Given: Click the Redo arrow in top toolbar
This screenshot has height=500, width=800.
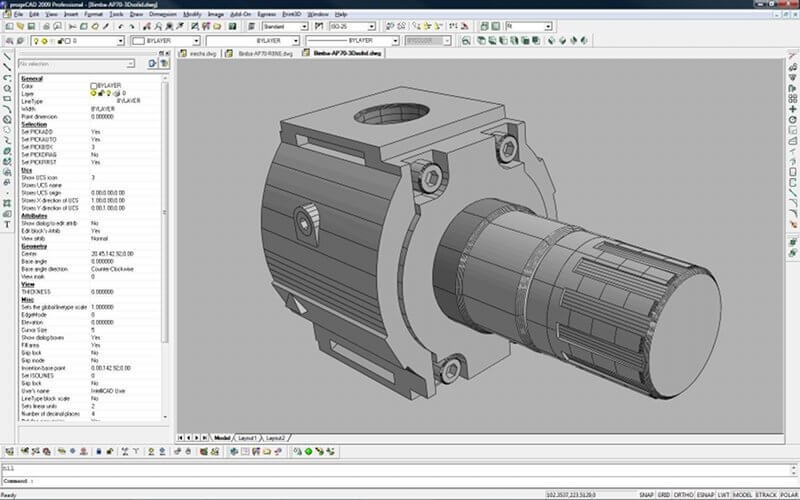Looking at the screenshot, I should coord(132,27).
